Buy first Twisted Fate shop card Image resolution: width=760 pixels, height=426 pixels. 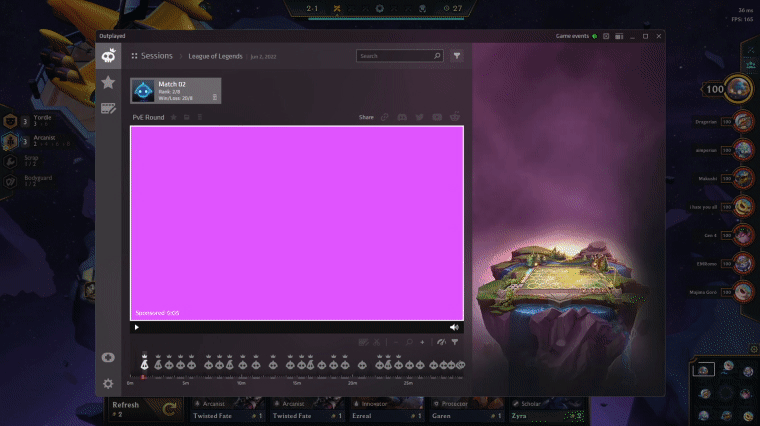click(x=227, y=410)
